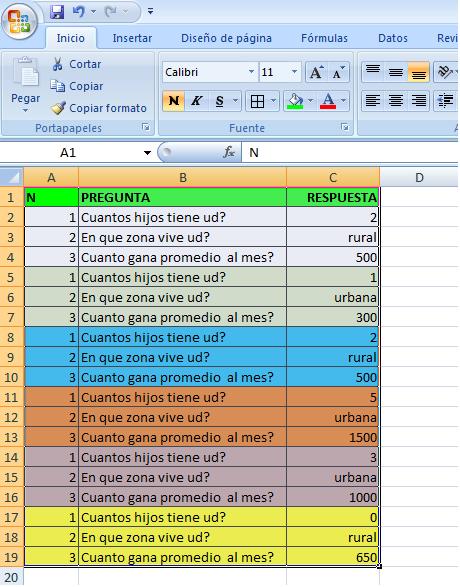Image resolution: width=460 pixels, height=587 pixels.
Task: Click cell C16 with value 1000
Action: 333,497
